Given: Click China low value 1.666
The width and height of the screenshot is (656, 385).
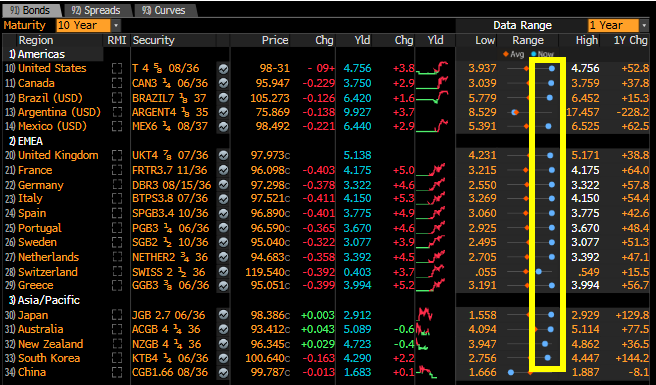Looking at the screenshot, I should 482,372.
